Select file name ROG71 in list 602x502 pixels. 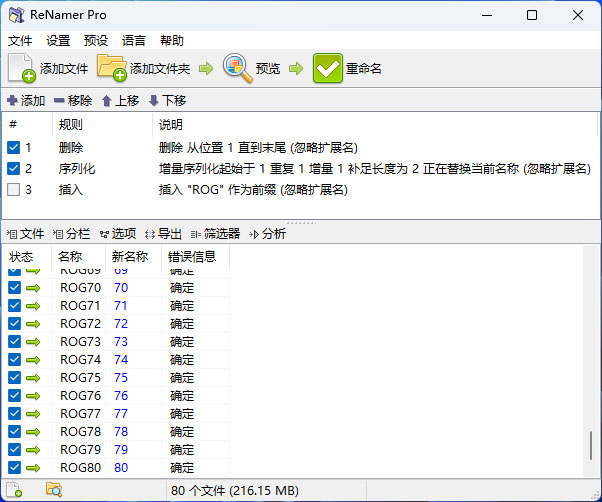80,306
